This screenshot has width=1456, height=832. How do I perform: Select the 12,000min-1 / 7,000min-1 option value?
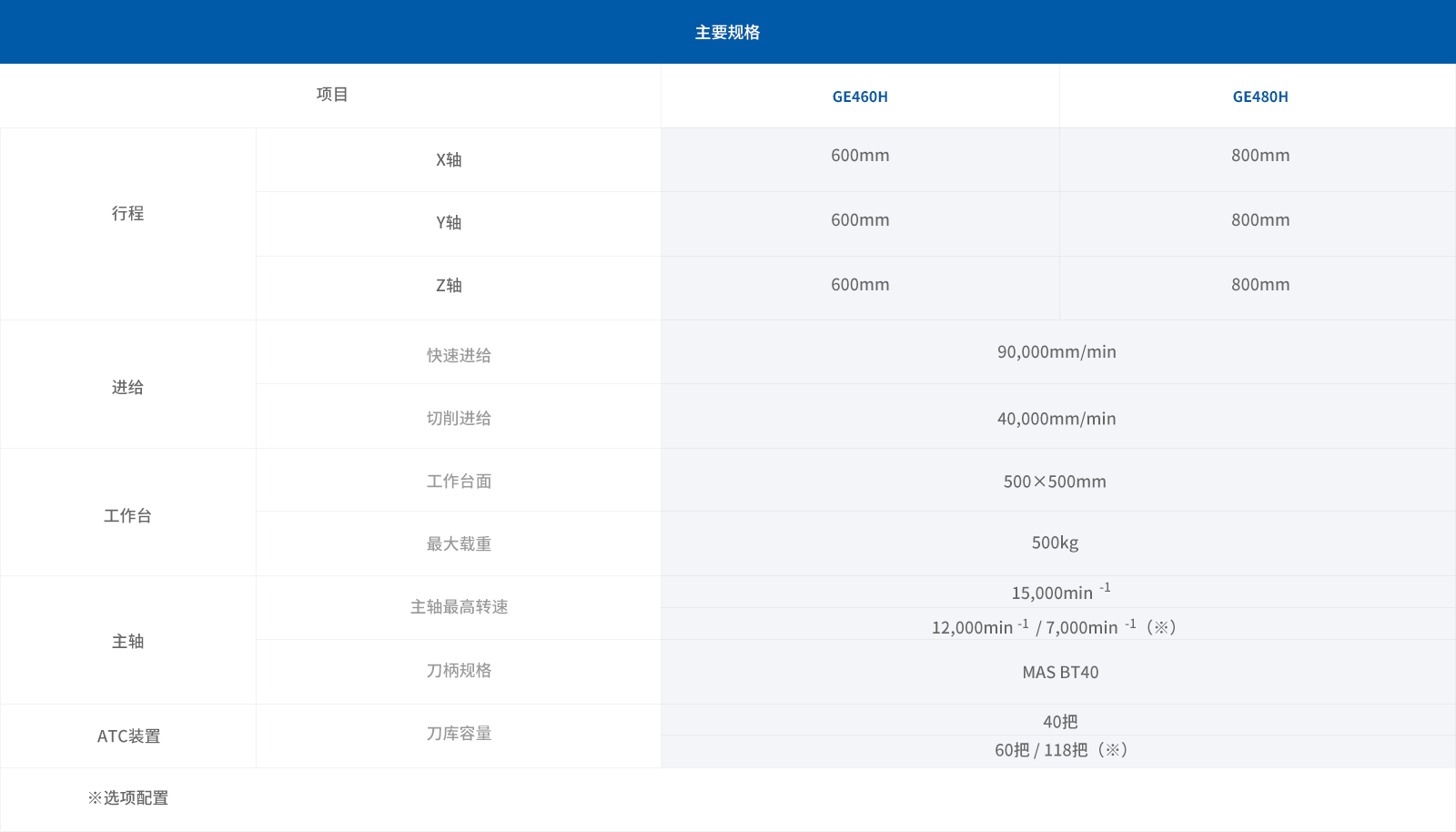tap(1055, 626)
